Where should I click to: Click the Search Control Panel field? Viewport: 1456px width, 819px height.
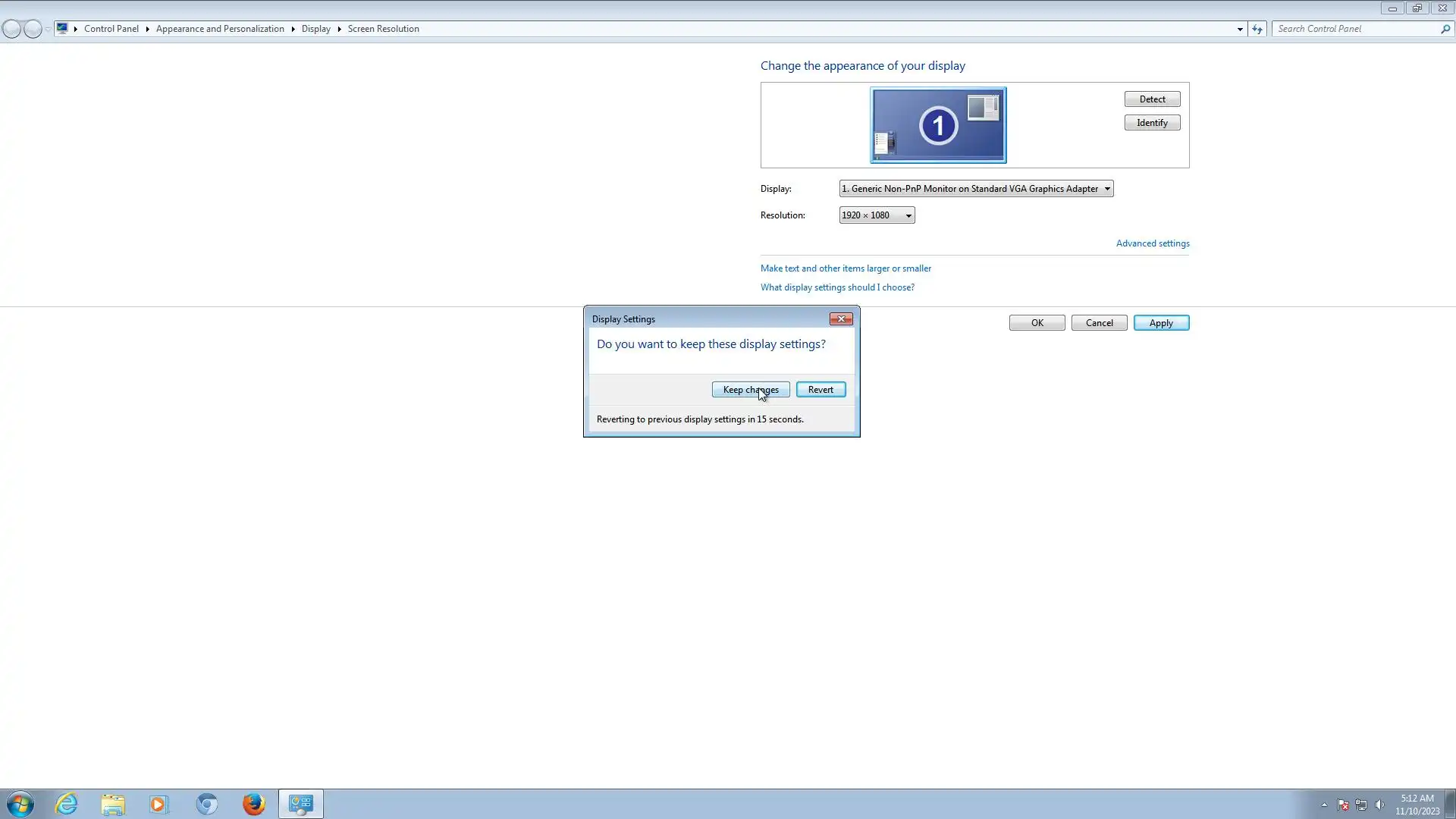[1356, 29]
